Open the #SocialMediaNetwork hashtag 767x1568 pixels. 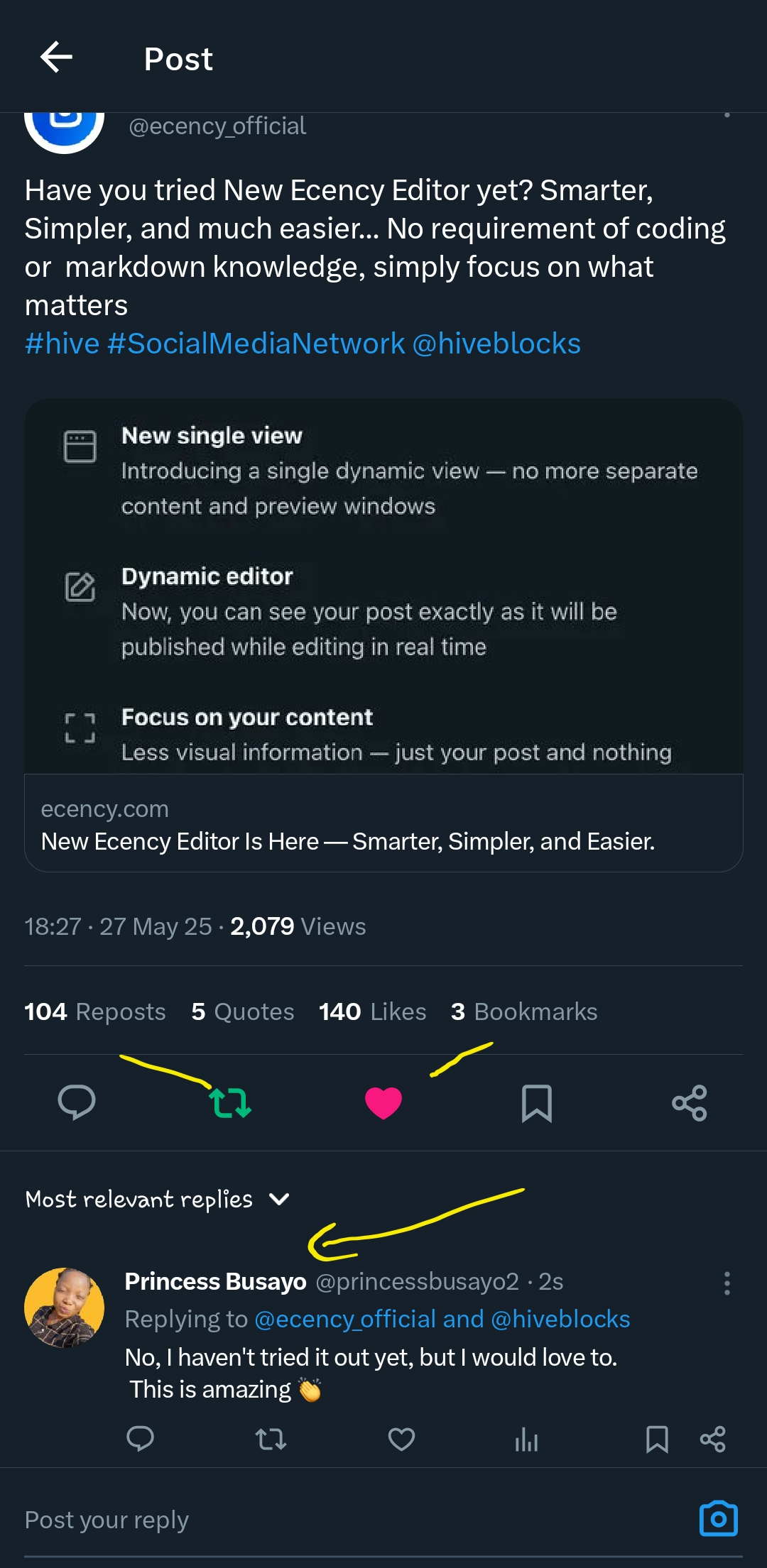point(256,344)
